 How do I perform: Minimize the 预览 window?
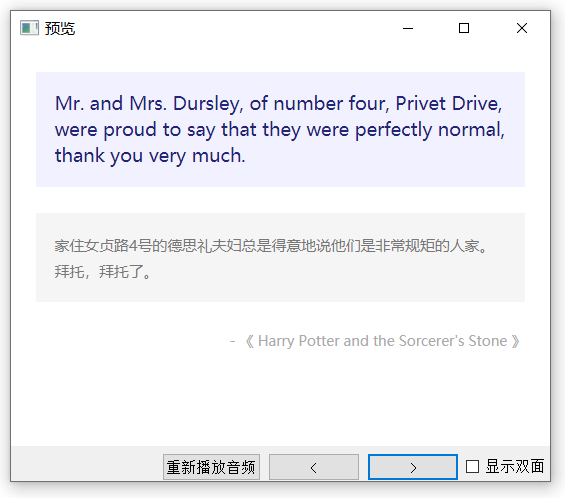pyautogui.click(x=408, y=28)
